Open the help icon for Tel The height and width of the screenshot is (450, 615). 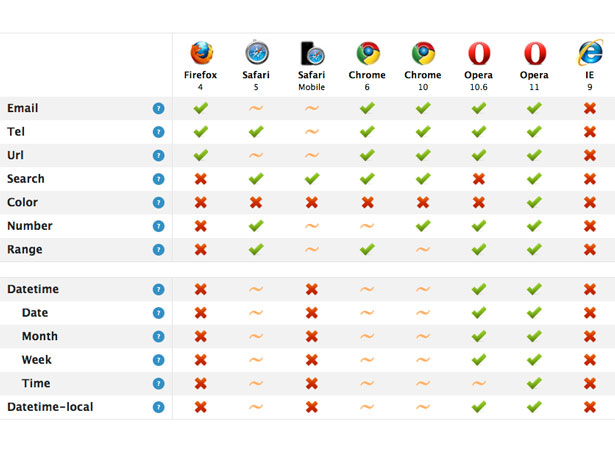click(x=158, y=132)
